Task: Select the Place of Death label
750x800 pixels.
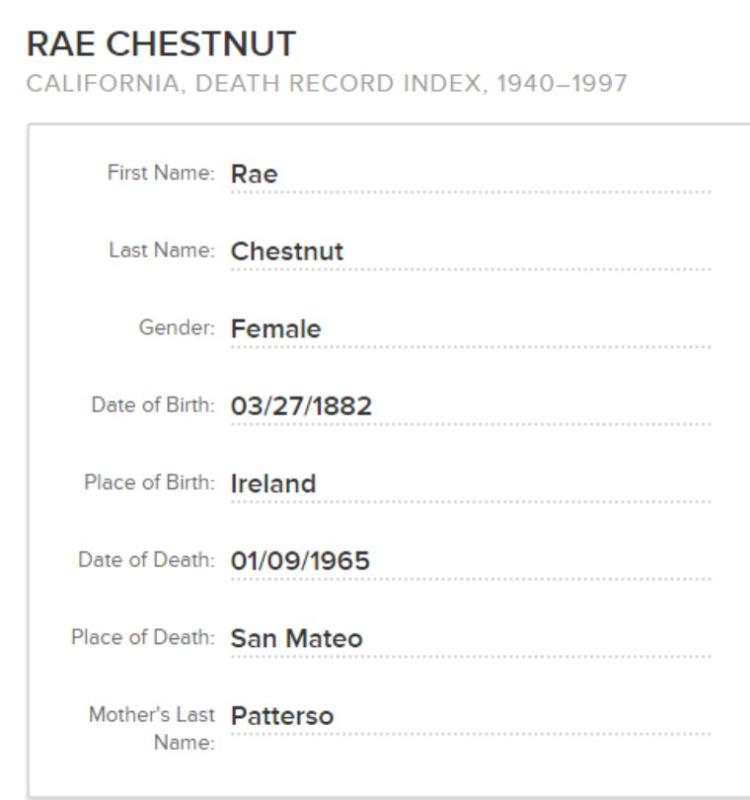Action: (142, 637)
